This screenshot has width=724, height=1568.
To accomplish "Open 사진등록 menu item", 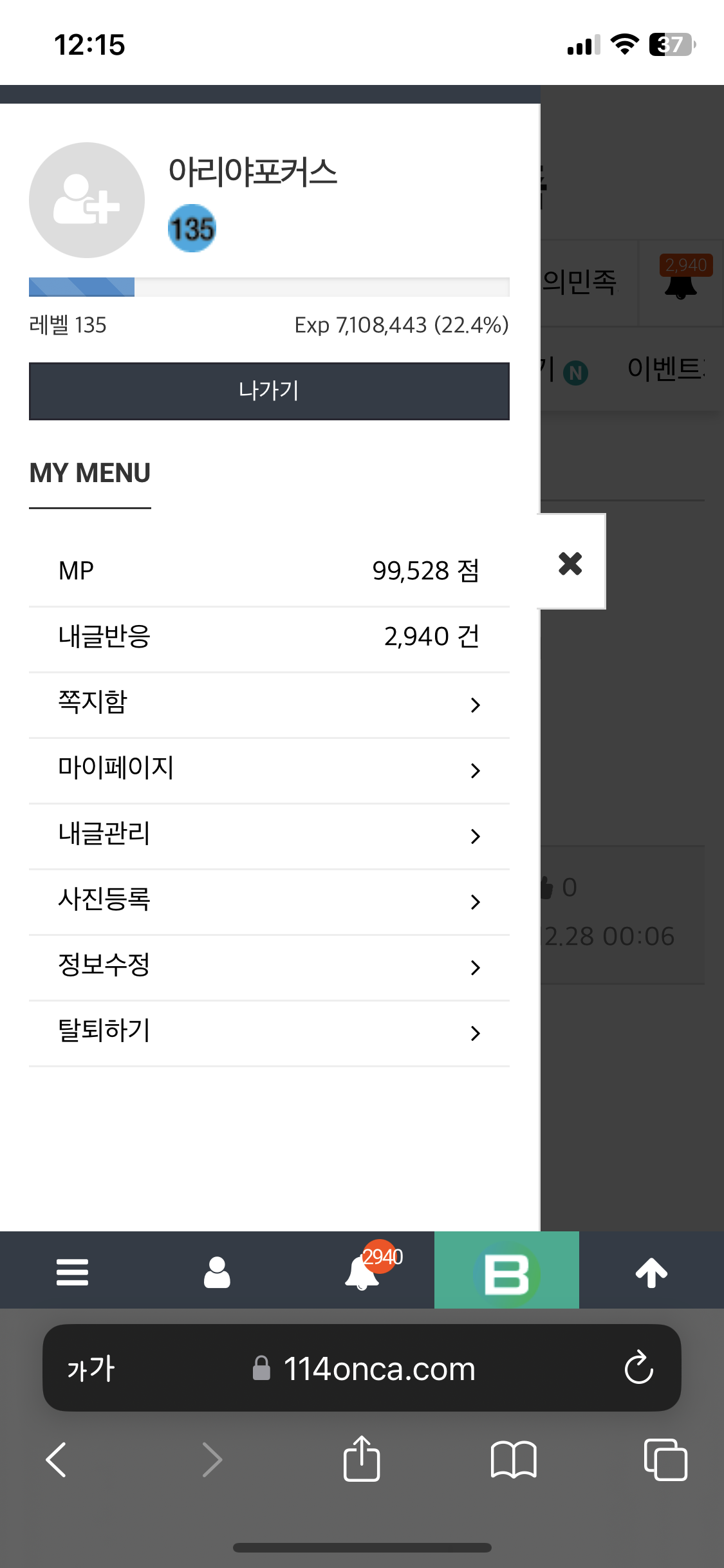I will 269,902.
